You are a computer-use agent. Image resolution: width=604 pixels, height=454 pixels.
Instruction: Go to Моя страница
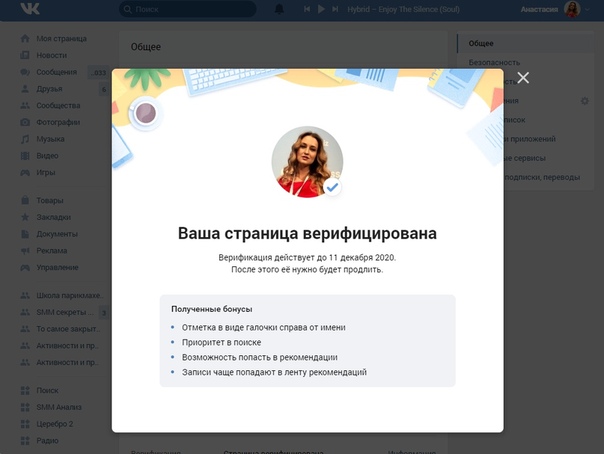[x=61, y=39]
